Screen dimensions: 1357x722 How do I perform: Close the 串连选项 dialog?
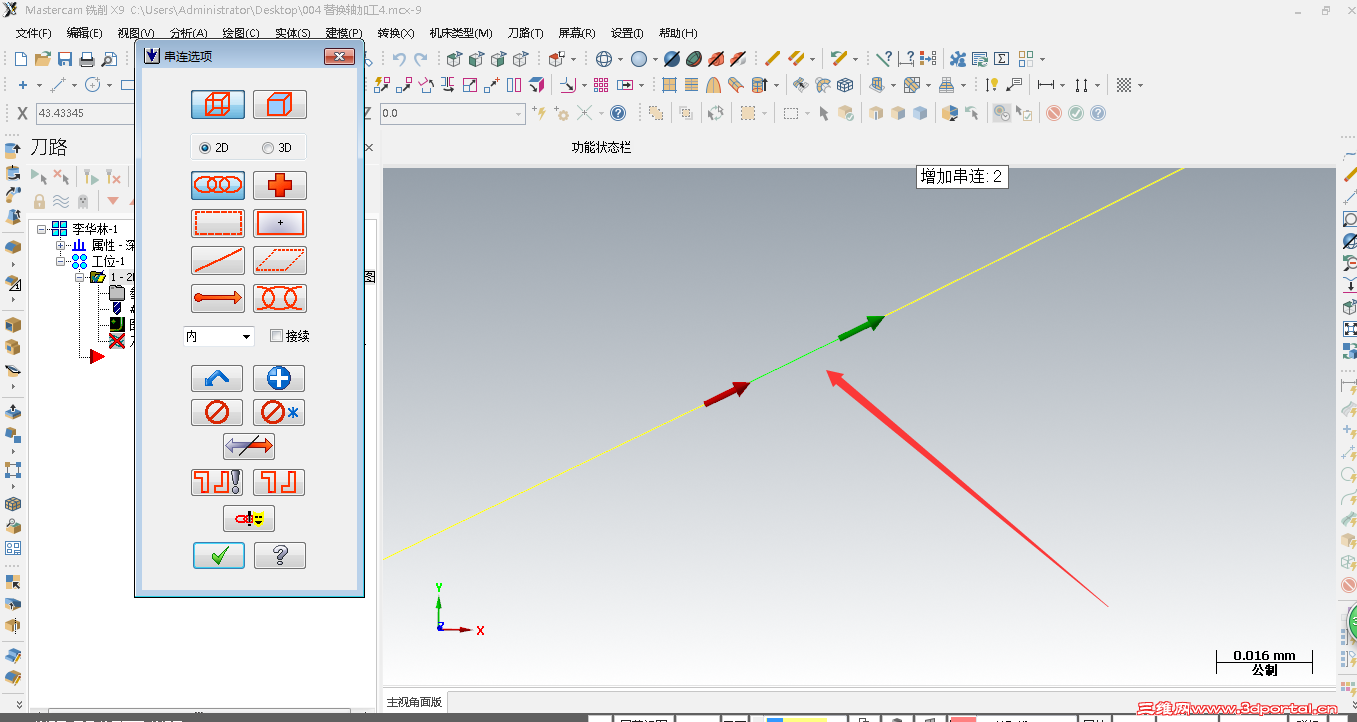340,57
